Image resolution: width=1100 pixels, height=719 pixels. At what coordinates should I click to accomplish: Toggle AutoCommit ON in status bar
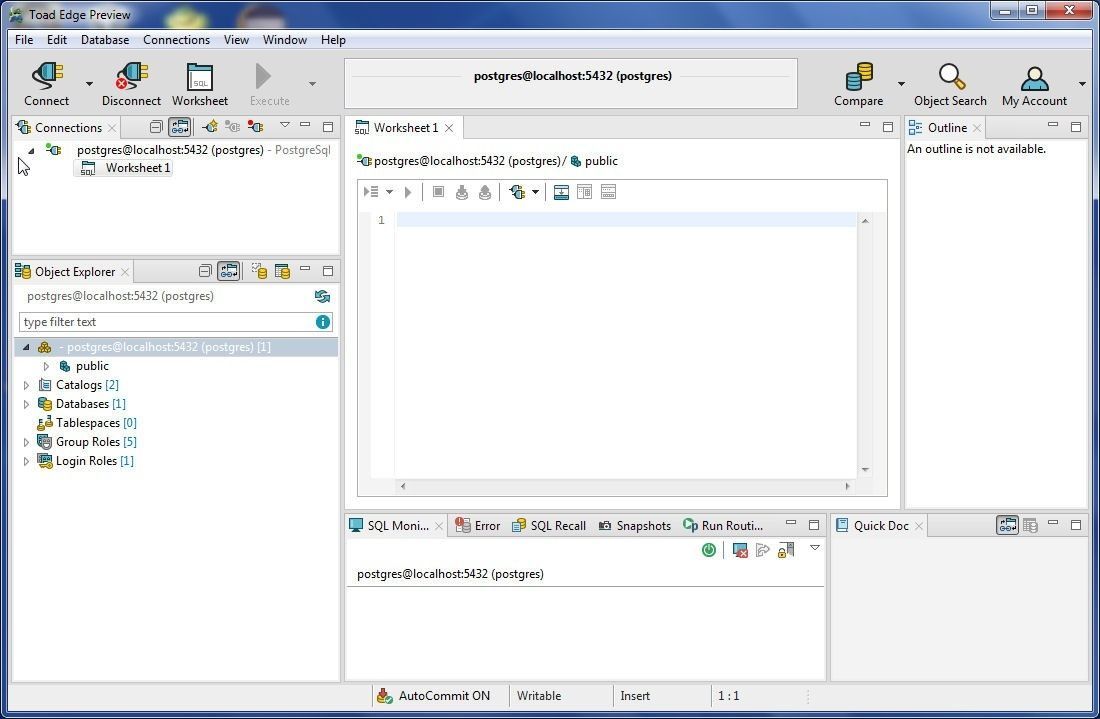coord(434,696)
